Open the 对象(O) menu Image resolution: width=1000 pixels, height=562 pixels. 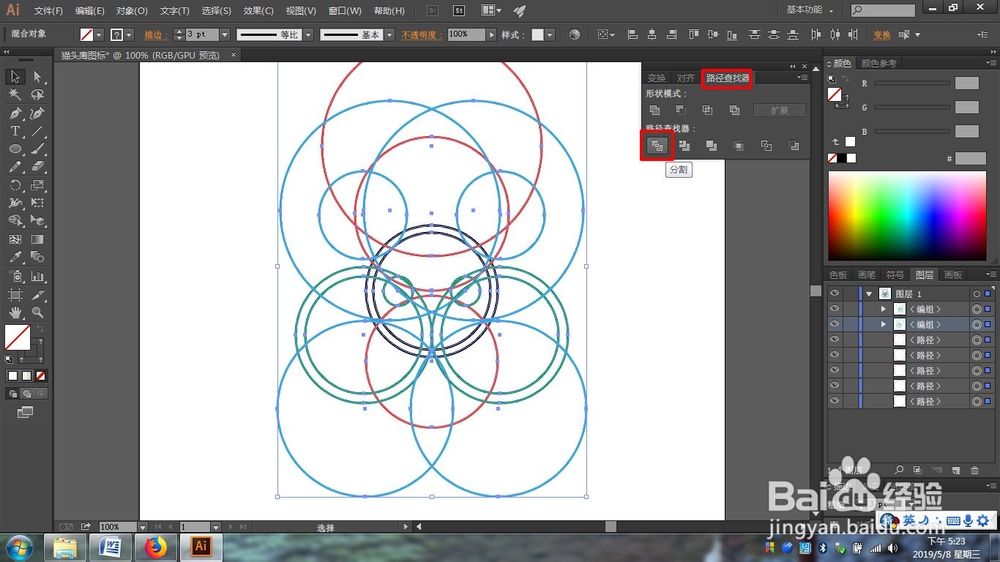tap(132, 11)
